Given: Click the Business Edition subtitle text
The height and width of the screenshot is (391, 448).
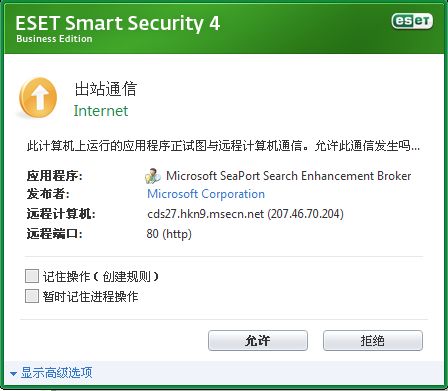Looking at the screenshot, I should click(x=54, y=39).
